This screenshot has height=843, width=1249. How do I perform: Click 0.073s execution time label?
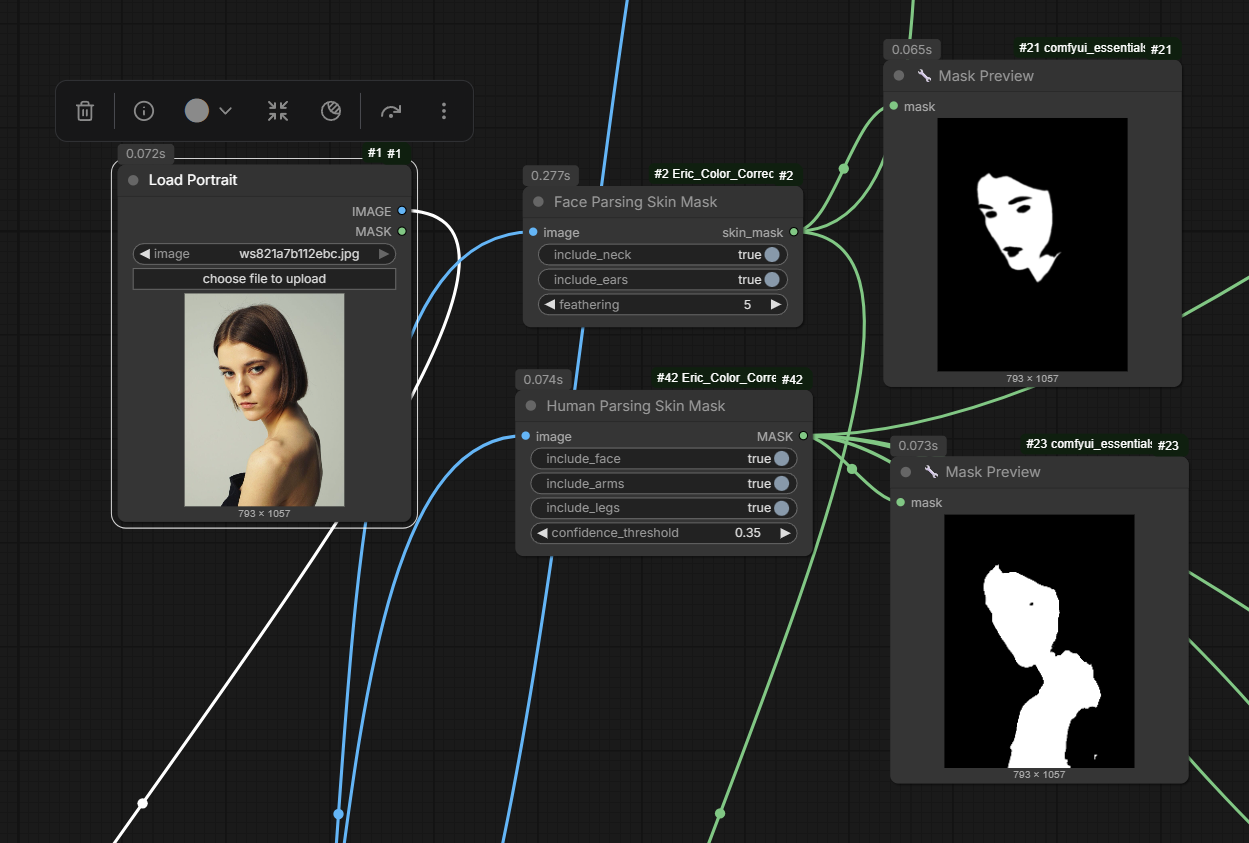(918, 445)
